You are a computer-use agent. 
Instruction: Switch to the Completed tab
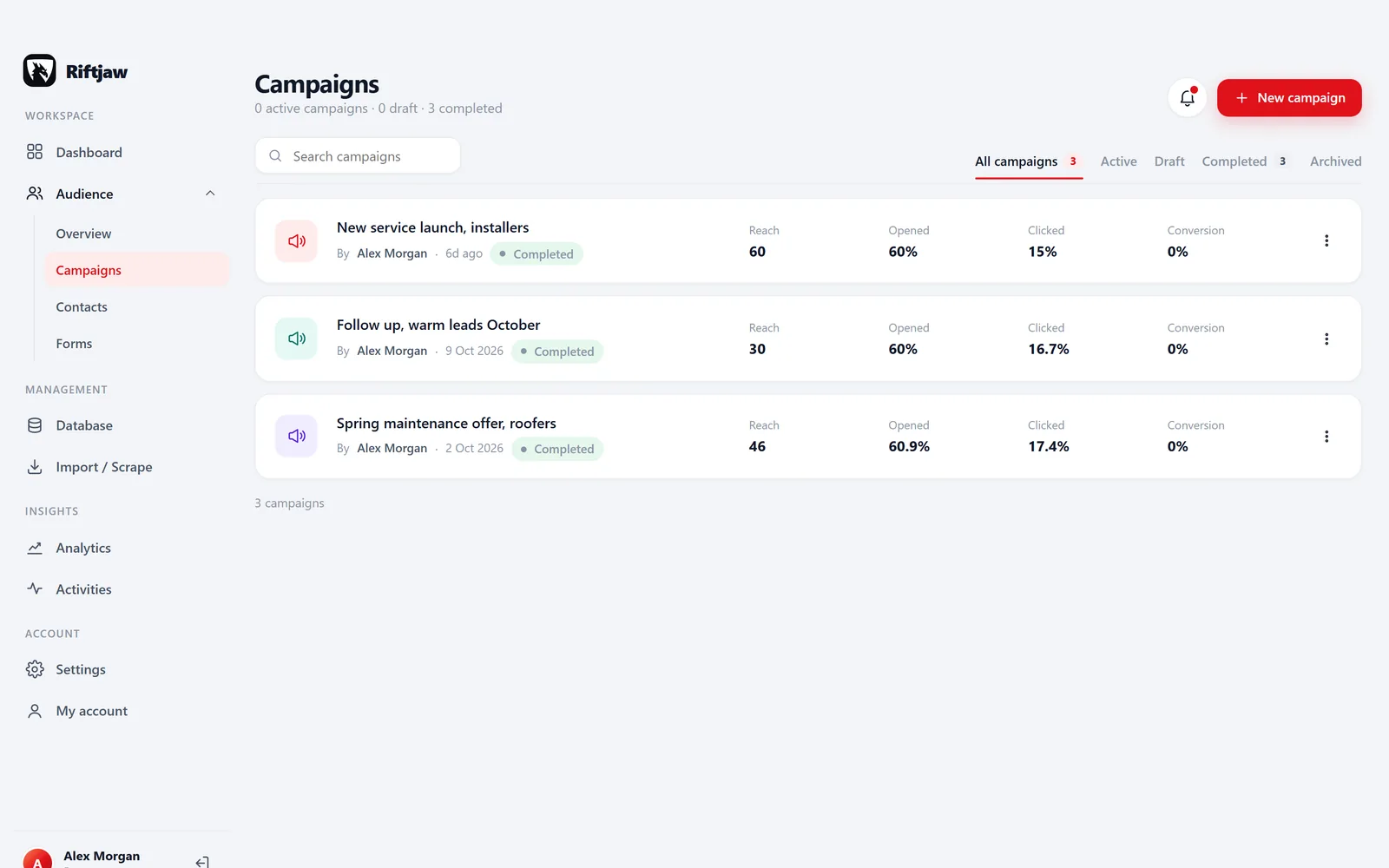click(x=1245, y=161)
